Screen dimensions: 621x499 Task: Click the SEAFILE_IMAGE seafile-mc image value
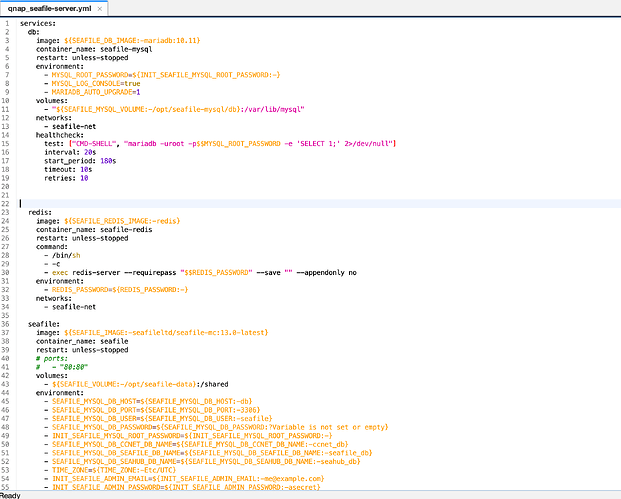(x=166, y=333)
